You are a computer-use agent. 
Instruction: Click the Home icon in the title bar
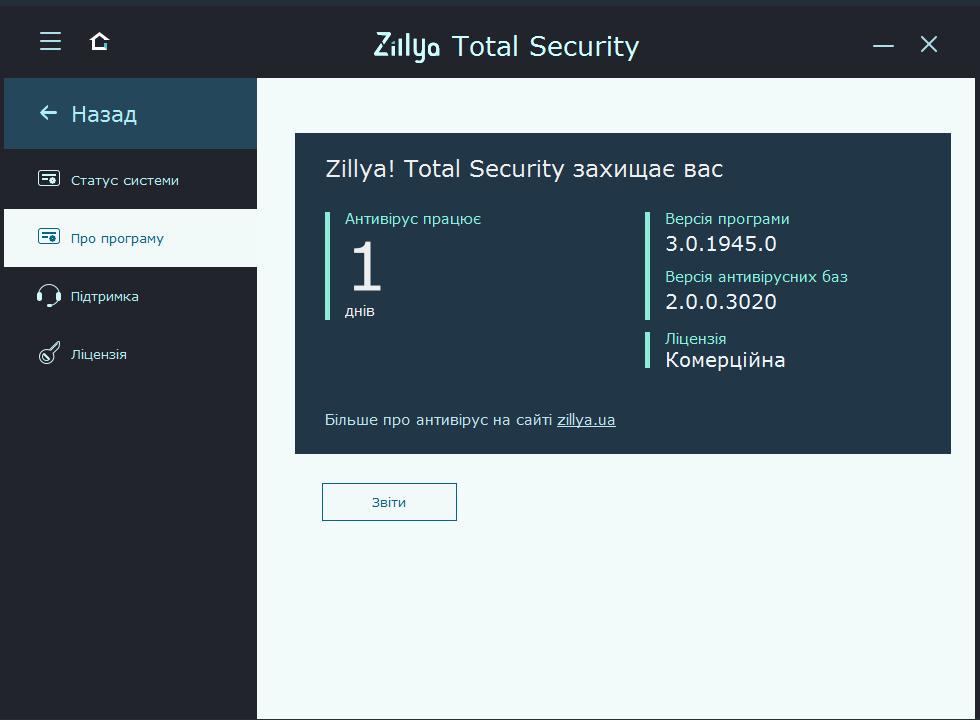[x=98, y=41]
